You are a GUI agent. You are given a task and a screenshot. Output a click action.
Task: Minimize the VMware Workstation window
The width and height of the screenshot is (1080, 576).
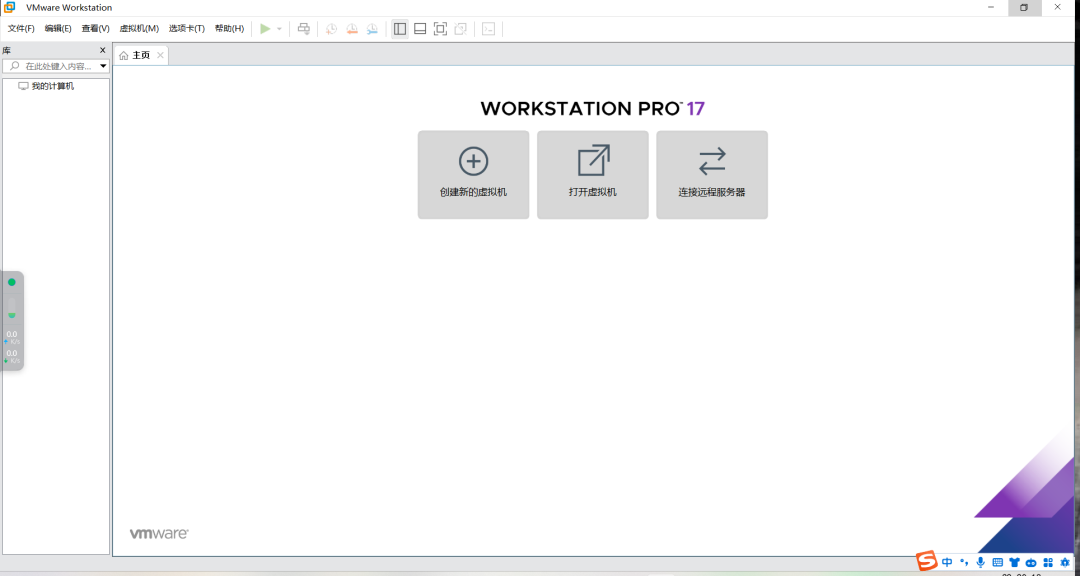pos(991,8)
